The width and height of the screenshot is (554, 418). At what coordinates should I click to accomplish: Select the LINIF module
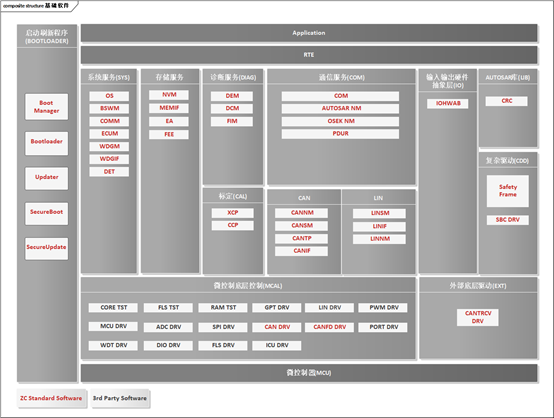(379, 226)
